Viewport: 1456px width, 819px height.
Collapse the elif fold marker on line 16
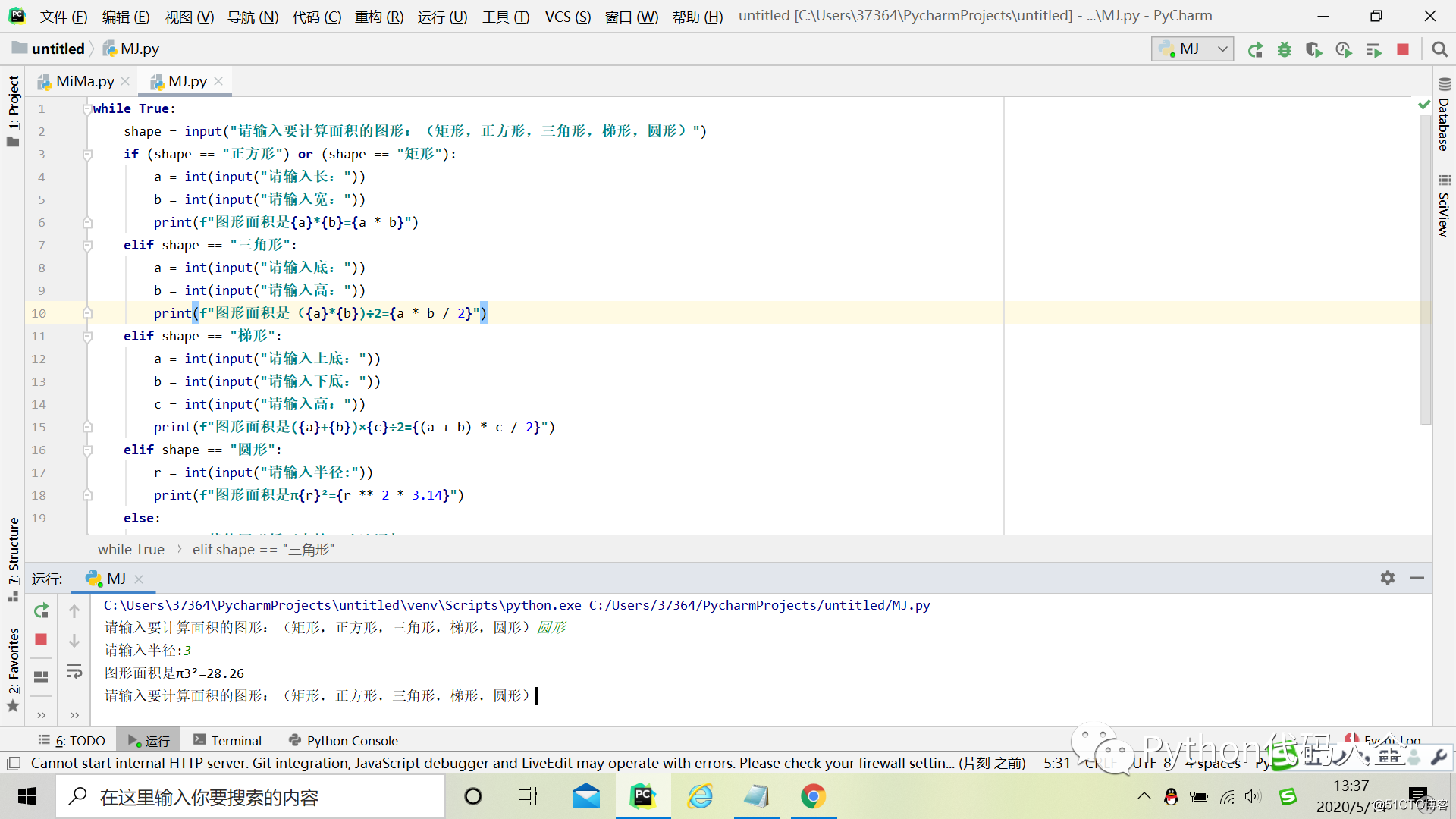tap(87, 450)
